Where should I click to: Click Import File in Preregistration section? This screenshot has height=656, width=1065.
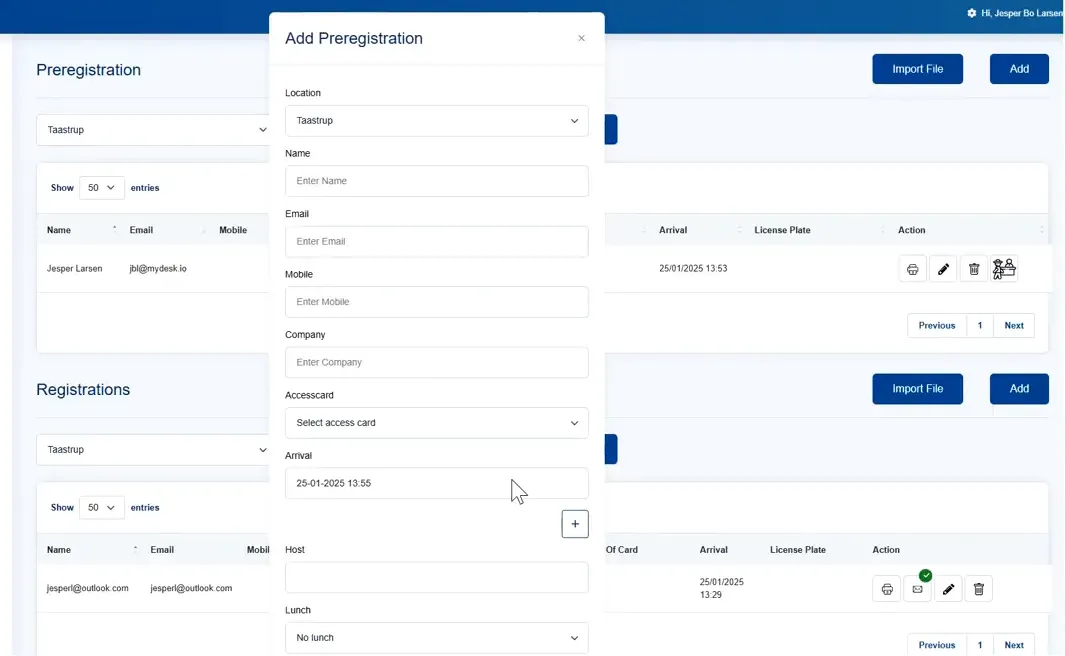click(918, 69)
